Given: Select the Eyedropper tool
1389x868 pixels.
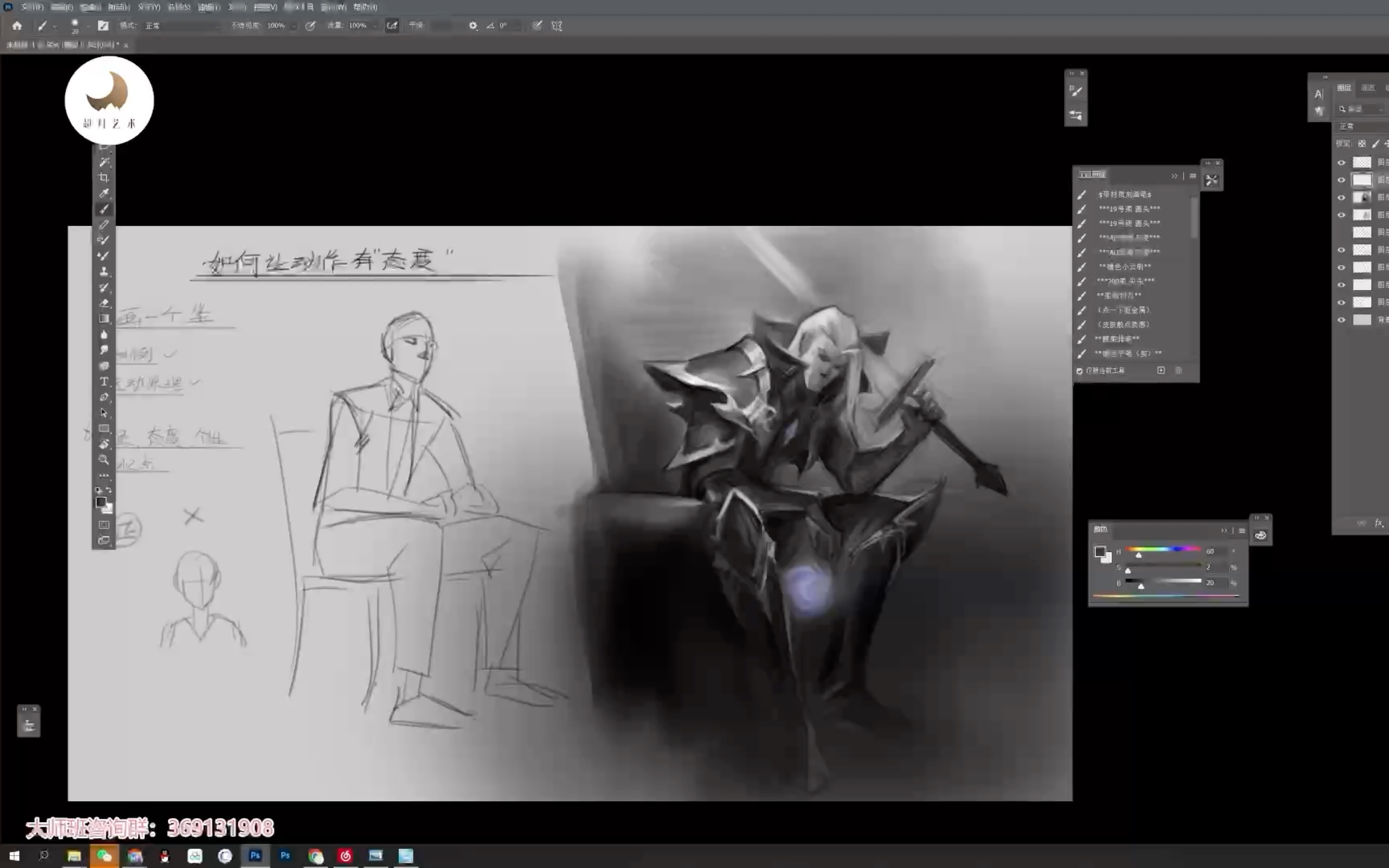Looking at the screenshot, I should [104, 193].
